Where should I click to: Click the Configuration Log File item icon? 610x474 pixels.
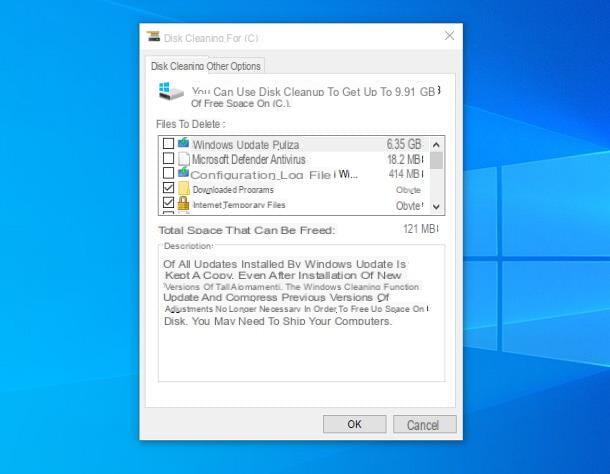tap(183, 172)
